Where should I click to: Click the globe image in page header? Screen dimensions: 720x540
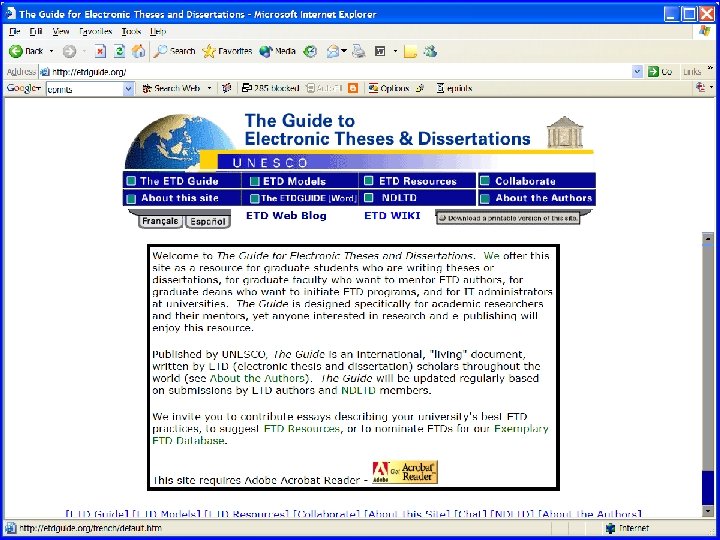click(180, 142)
